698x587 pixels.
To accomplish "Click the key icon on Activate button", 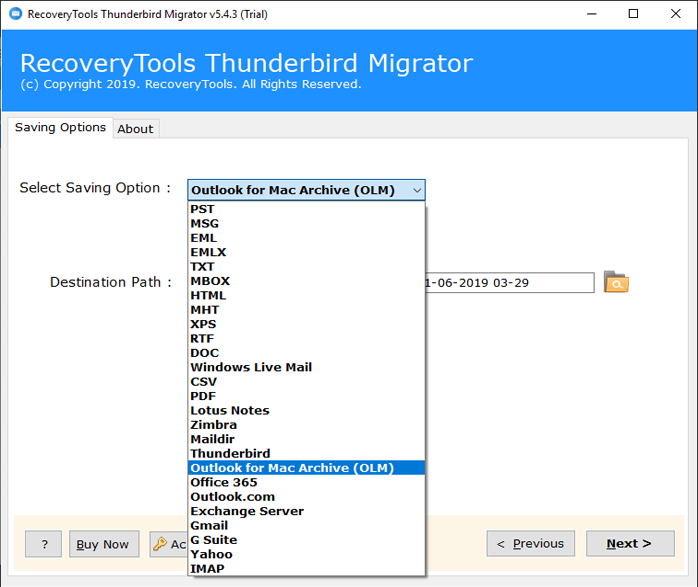I will [160, 544].
